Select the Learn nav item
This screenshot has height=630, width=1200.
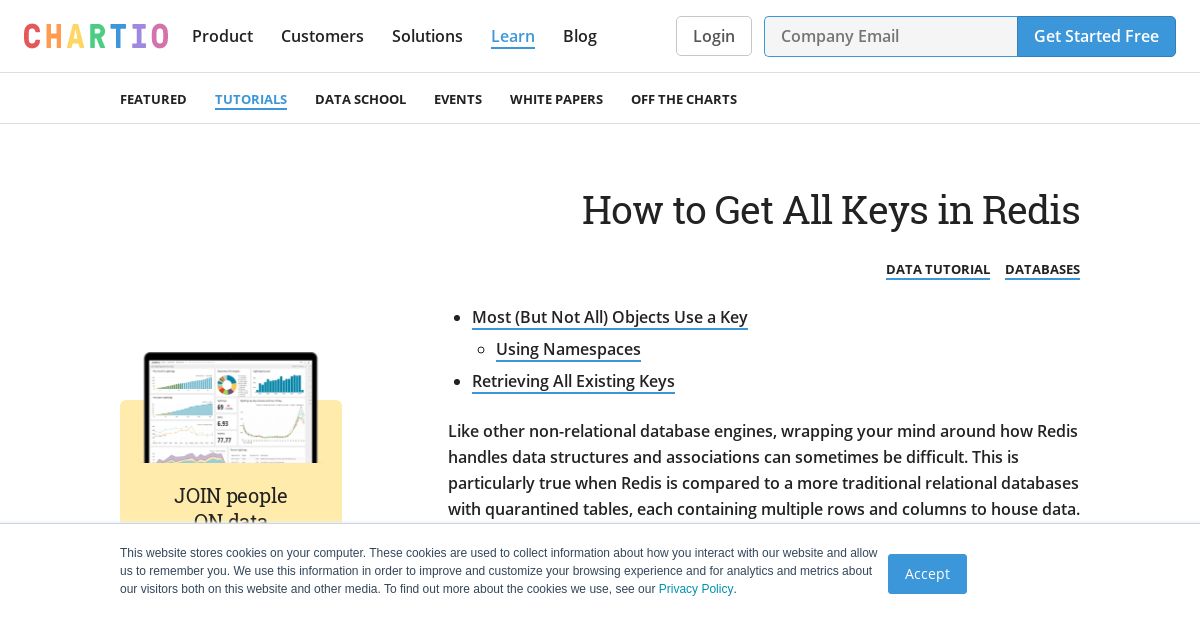point(513,36)
